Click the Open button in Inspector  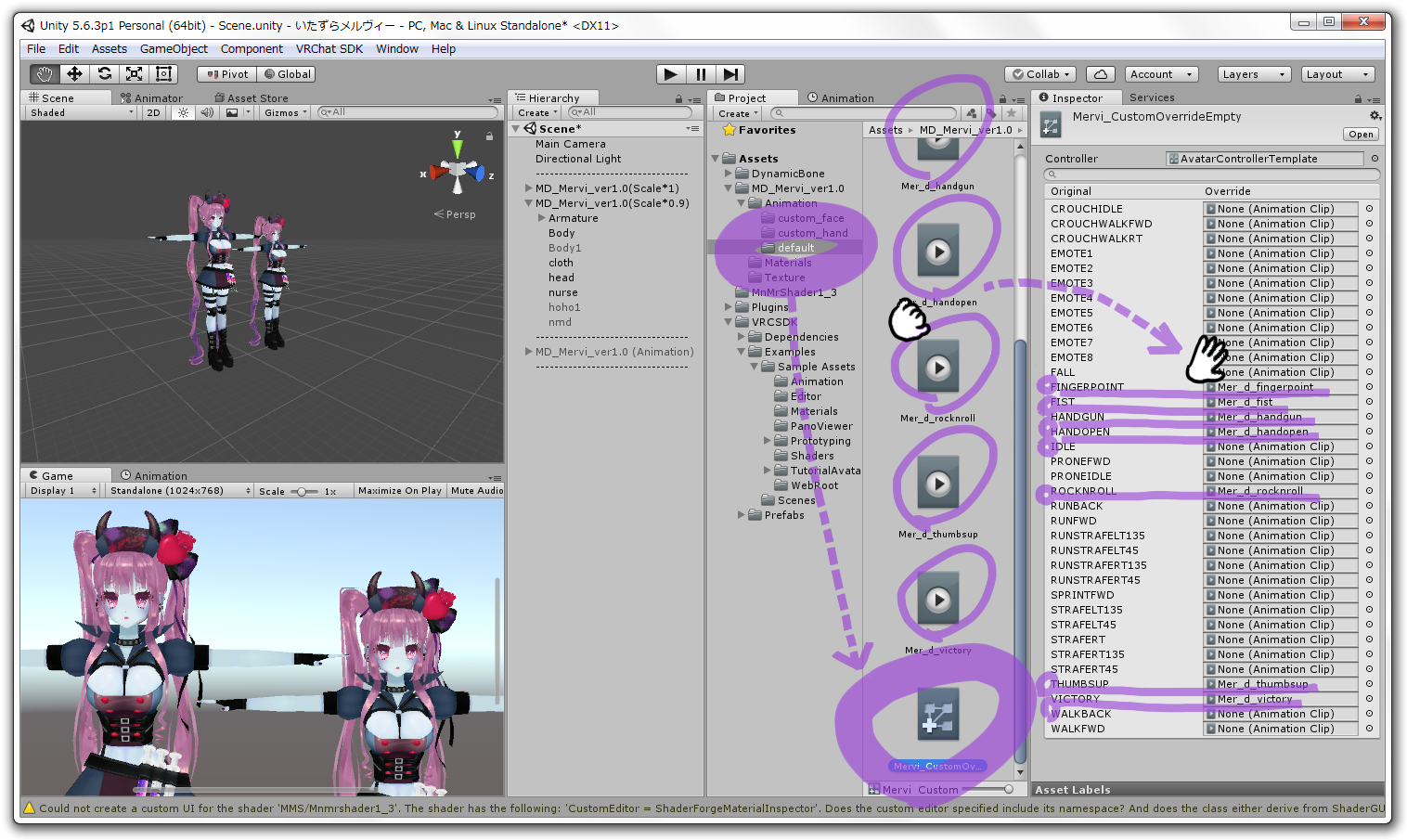[x=1361, y=135]
